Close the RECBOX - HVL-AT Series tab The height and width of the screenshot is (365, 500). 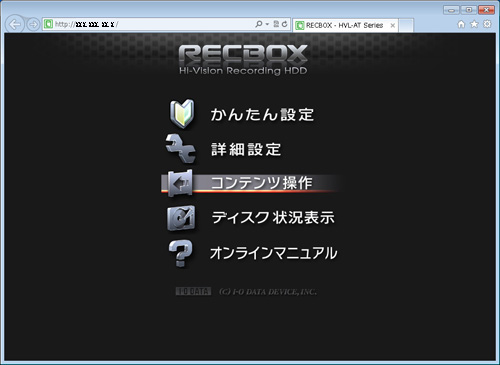393,25
